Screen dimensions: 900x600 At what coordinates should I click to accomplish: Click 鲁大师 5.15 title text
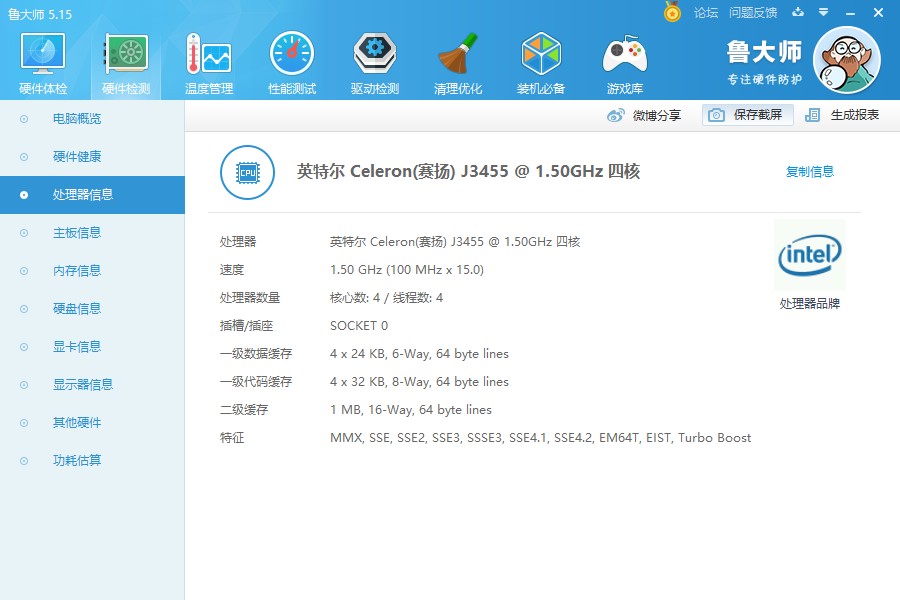[x=40, y=14]
